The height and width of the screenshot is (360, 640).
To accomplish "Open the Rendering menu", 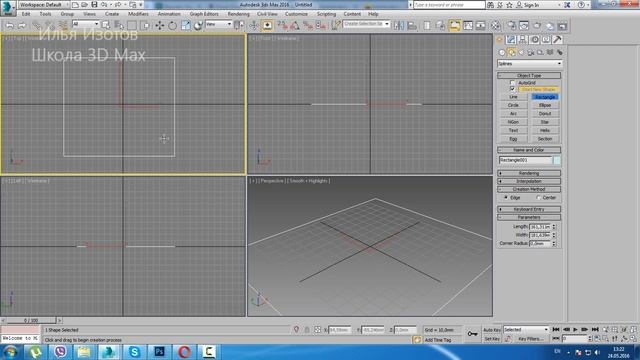I will [x=238, y=14].
